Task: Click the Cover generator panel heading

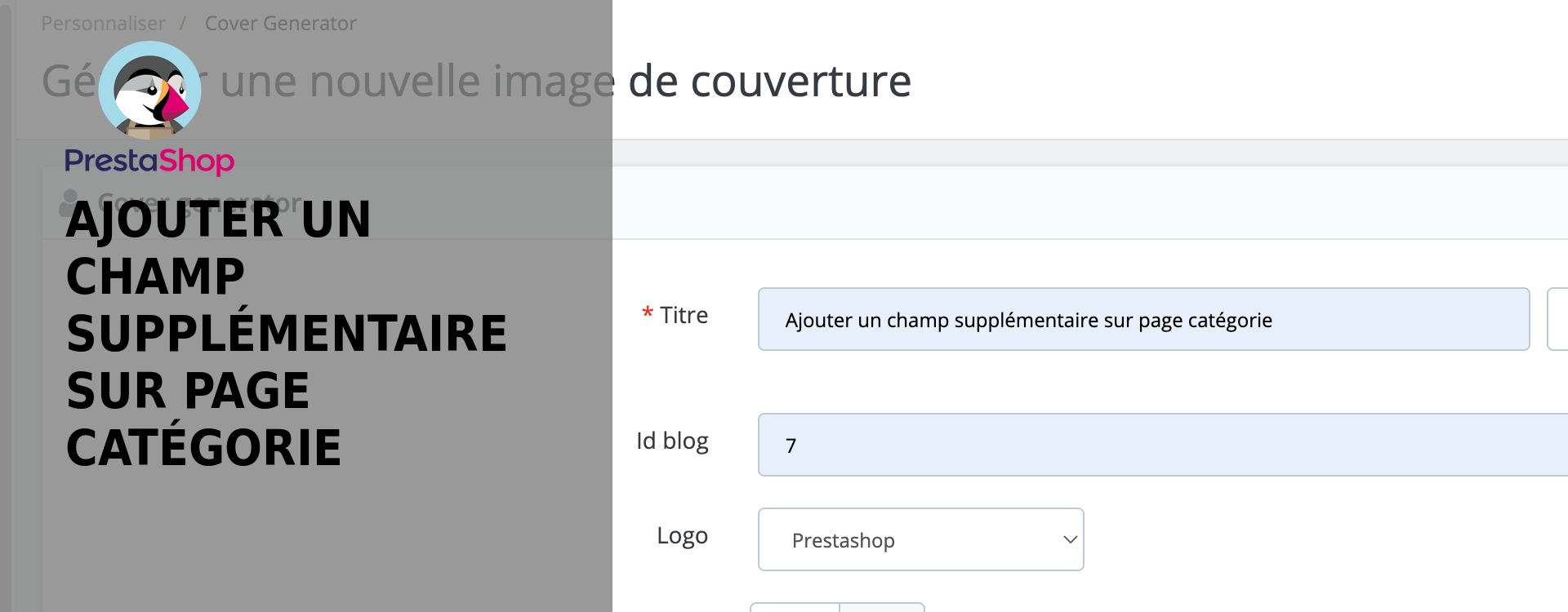Action: 200,202
